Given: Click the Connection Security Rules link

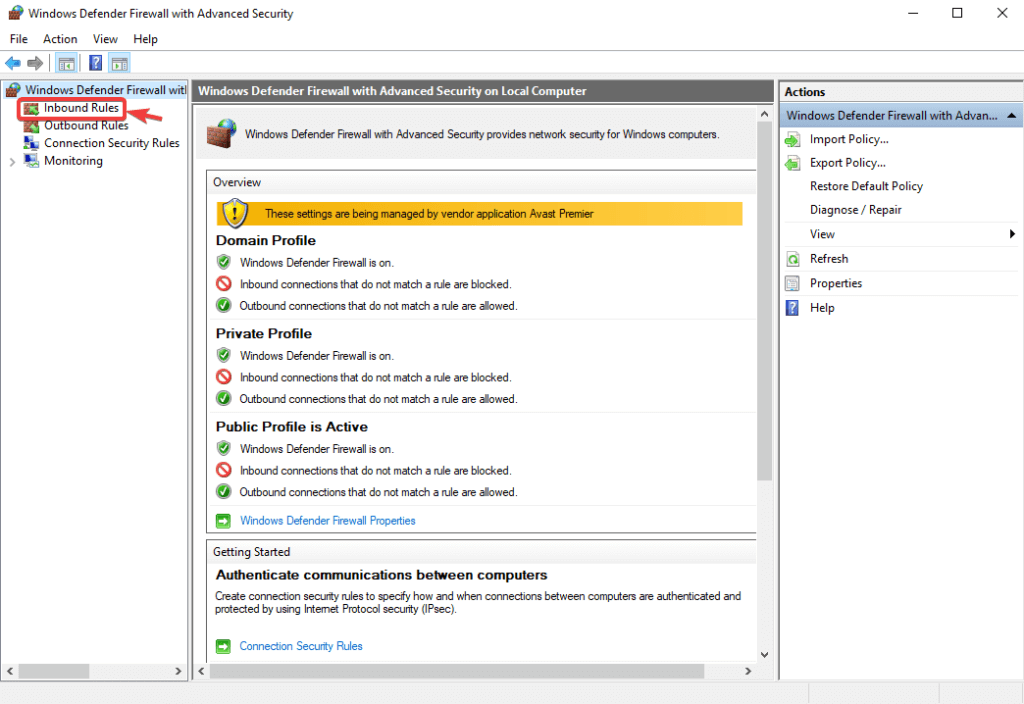Looking at the screenshot, I should tap(301, 646).
